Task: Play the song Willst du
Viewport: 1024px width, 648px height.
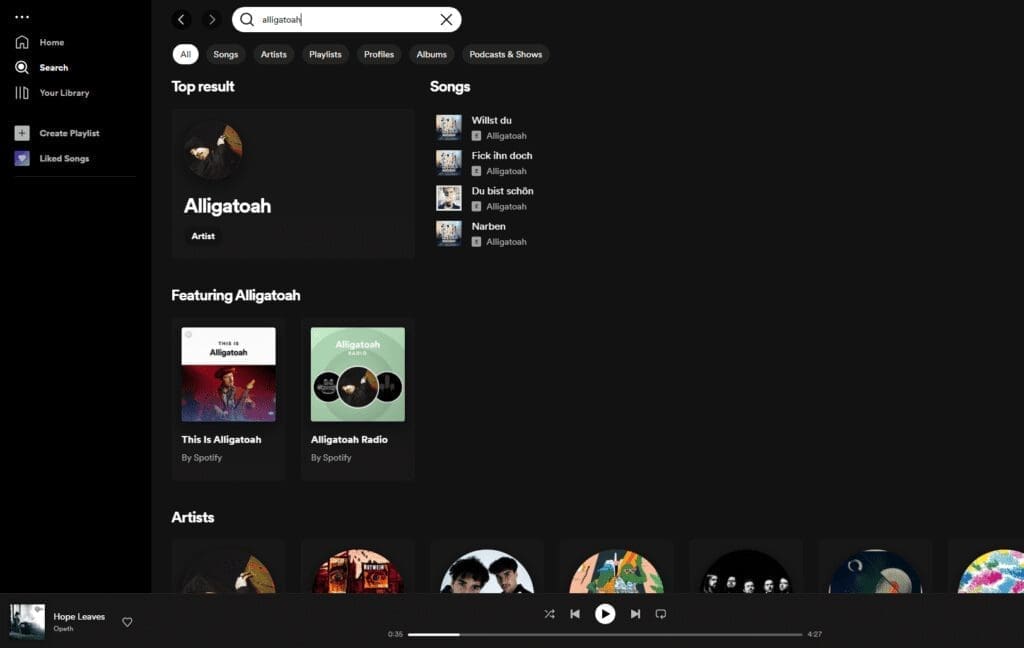Action: [x=492, y=120]
